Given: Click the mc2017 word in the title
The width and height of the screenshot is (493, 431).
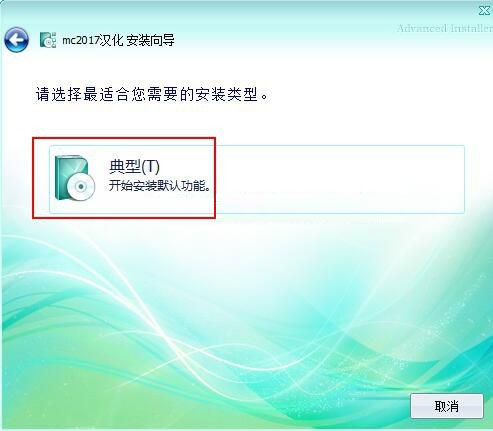Looking at the screenshot, I should (x=81, y=41).
